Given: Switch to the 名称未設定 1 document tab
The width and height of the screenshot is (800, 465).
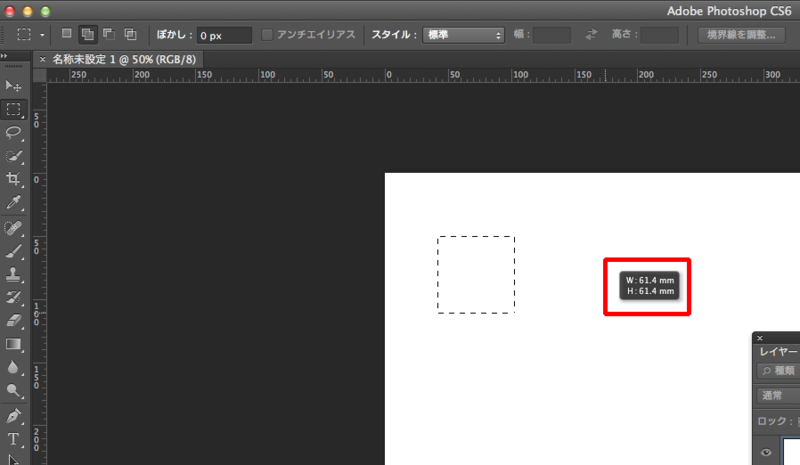Looking at the screenshot, I should 124,59.
